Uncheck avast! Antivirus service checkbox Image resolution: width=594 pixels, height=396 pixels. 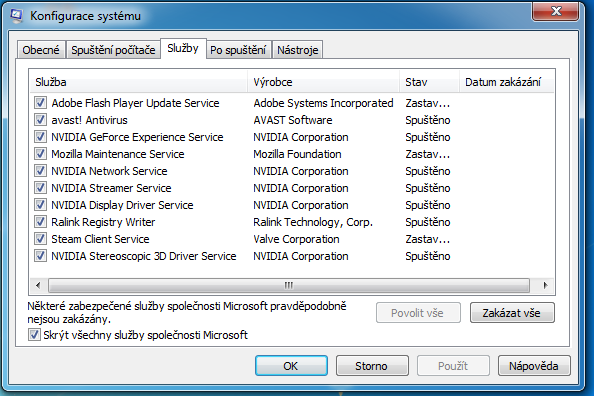pos(40,120)
